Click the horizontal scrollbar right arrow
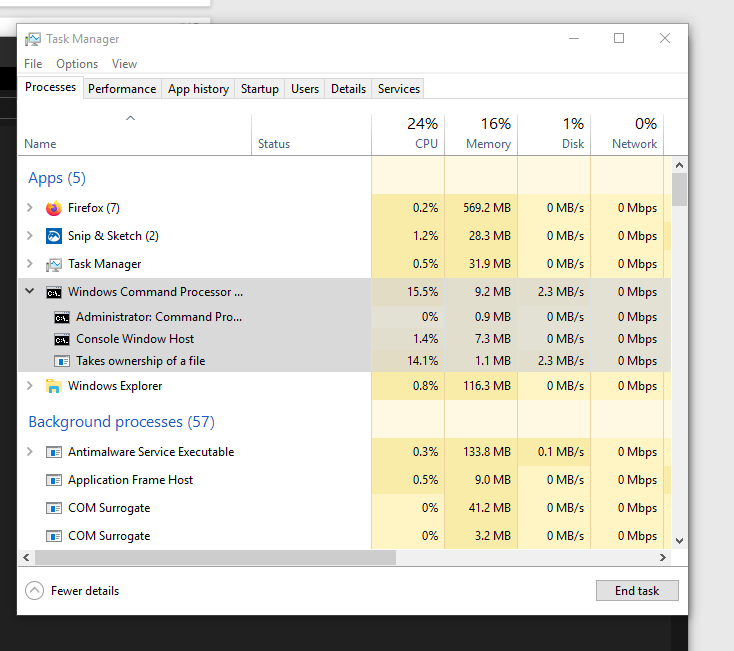The image size is (734, 651). pyautogui.click(x=663, y=557)
